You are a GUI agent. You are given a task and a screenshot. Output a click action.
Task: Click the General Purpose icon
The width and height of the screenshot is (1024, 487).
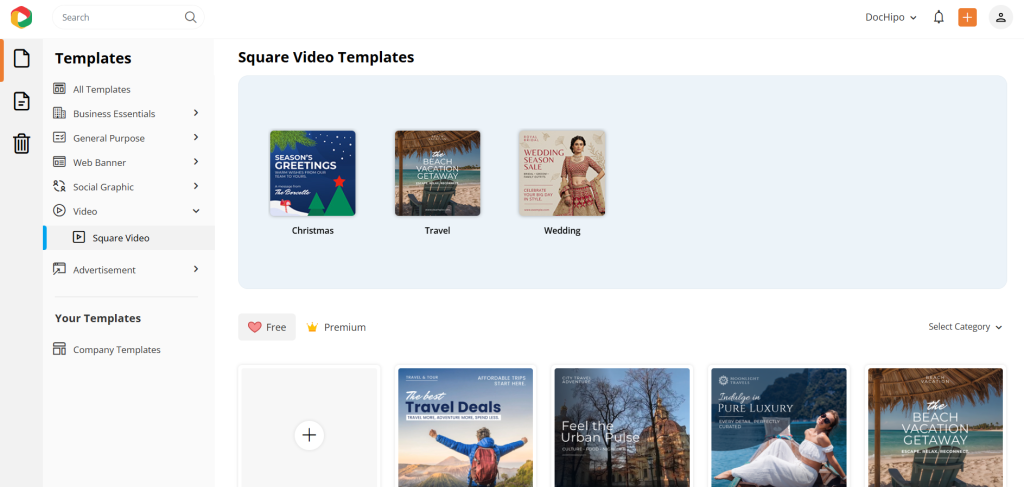pyautogui.click(x=59, y=138)
